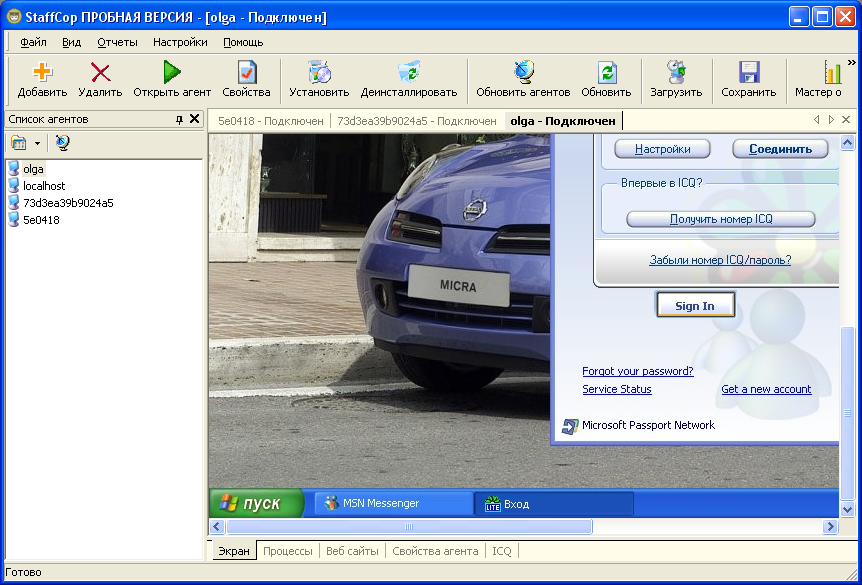The height and width of the screenshot is (585, 862).
Task: Open Свойства (Properties) from the toolbar
Action: click(246, 73)
